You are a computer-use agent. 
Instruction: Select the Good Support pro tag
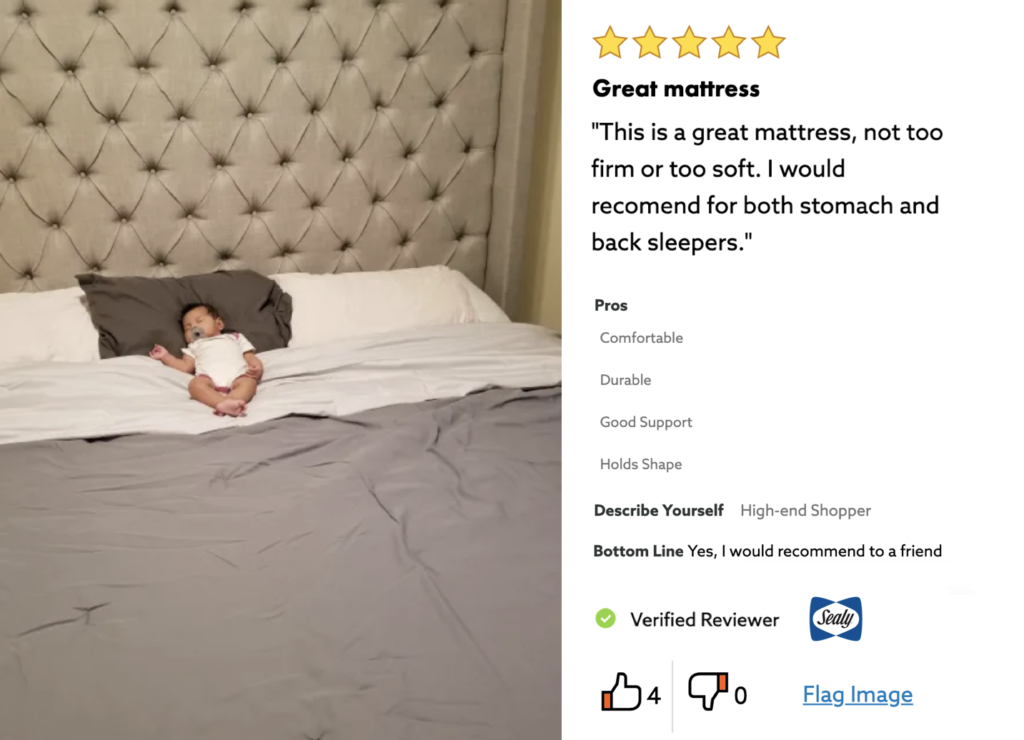[x=646, y=422]
